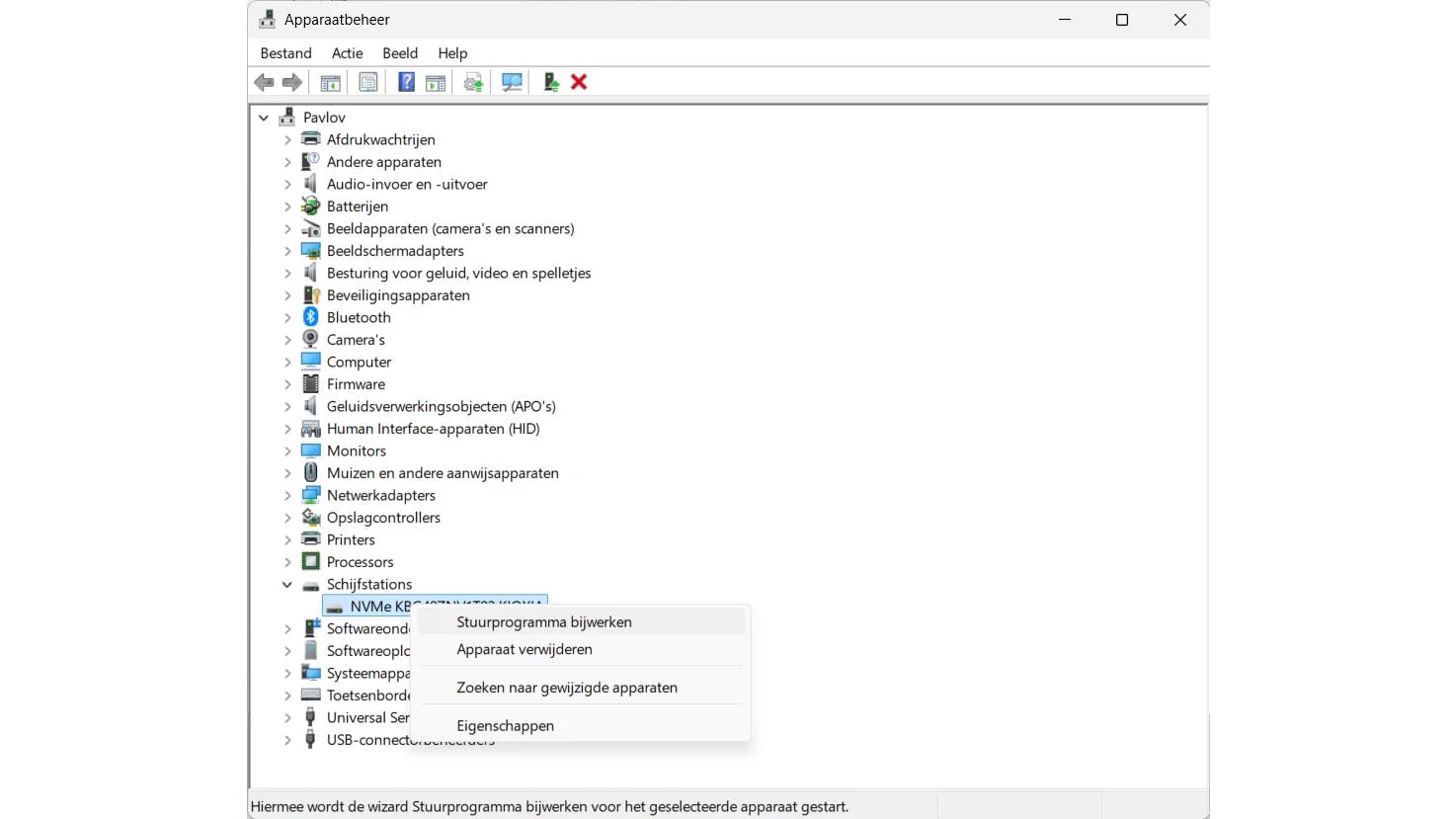The image size is (1456, 819).
Task: Click the Processors CPU icon
Action: (x=311, y=561)
